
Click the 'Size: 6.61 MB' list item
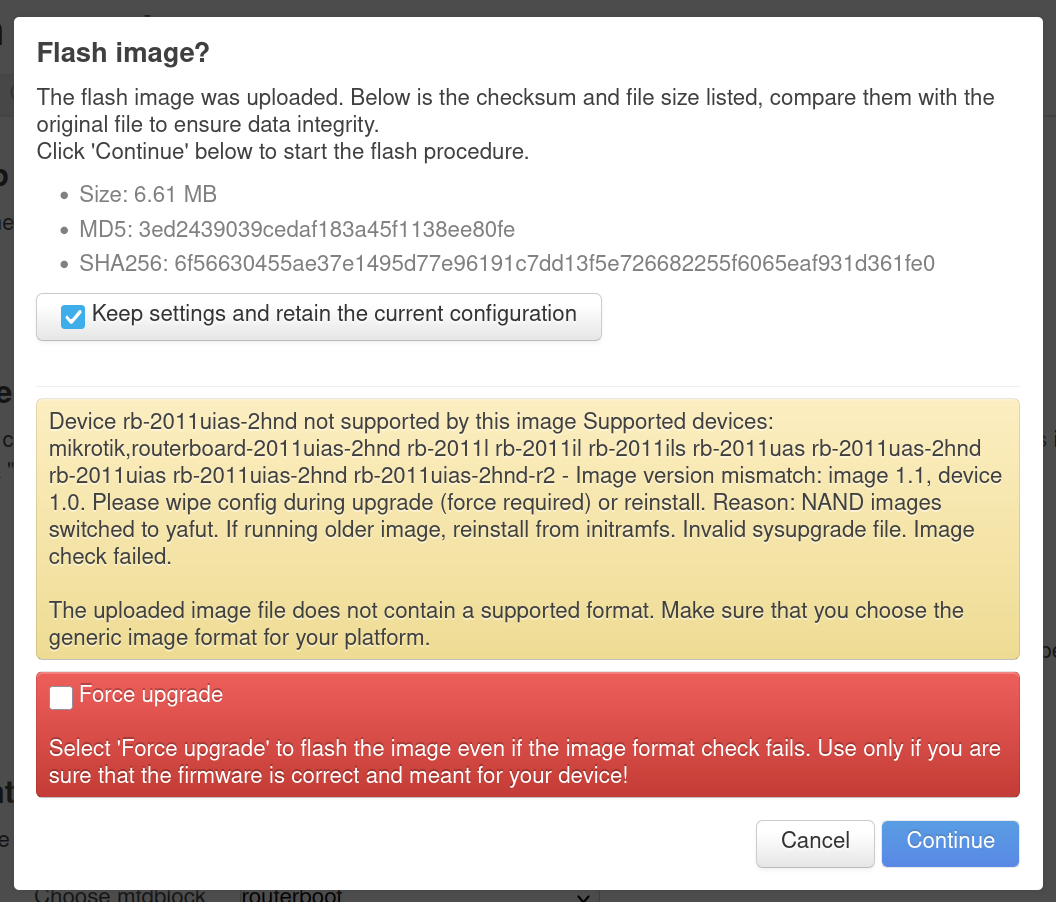point(148,194)
